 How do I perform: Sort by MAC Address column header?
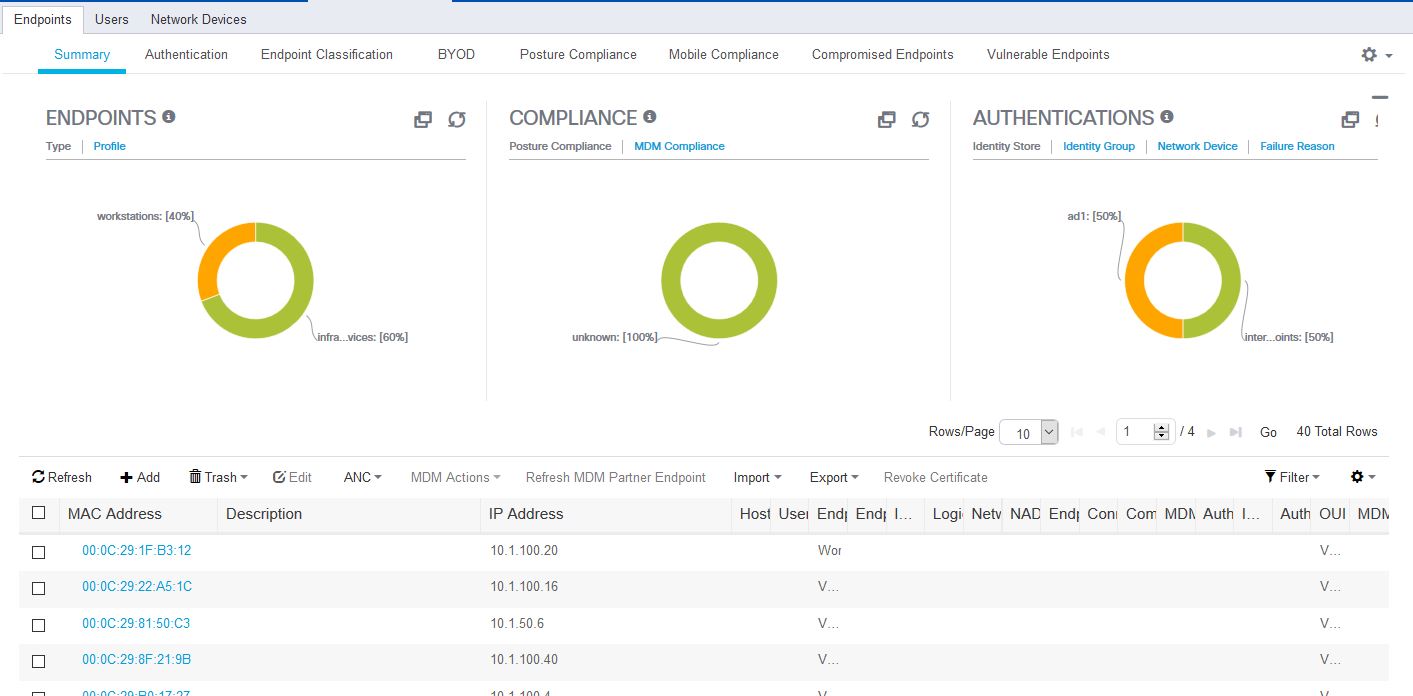(115, 513)
